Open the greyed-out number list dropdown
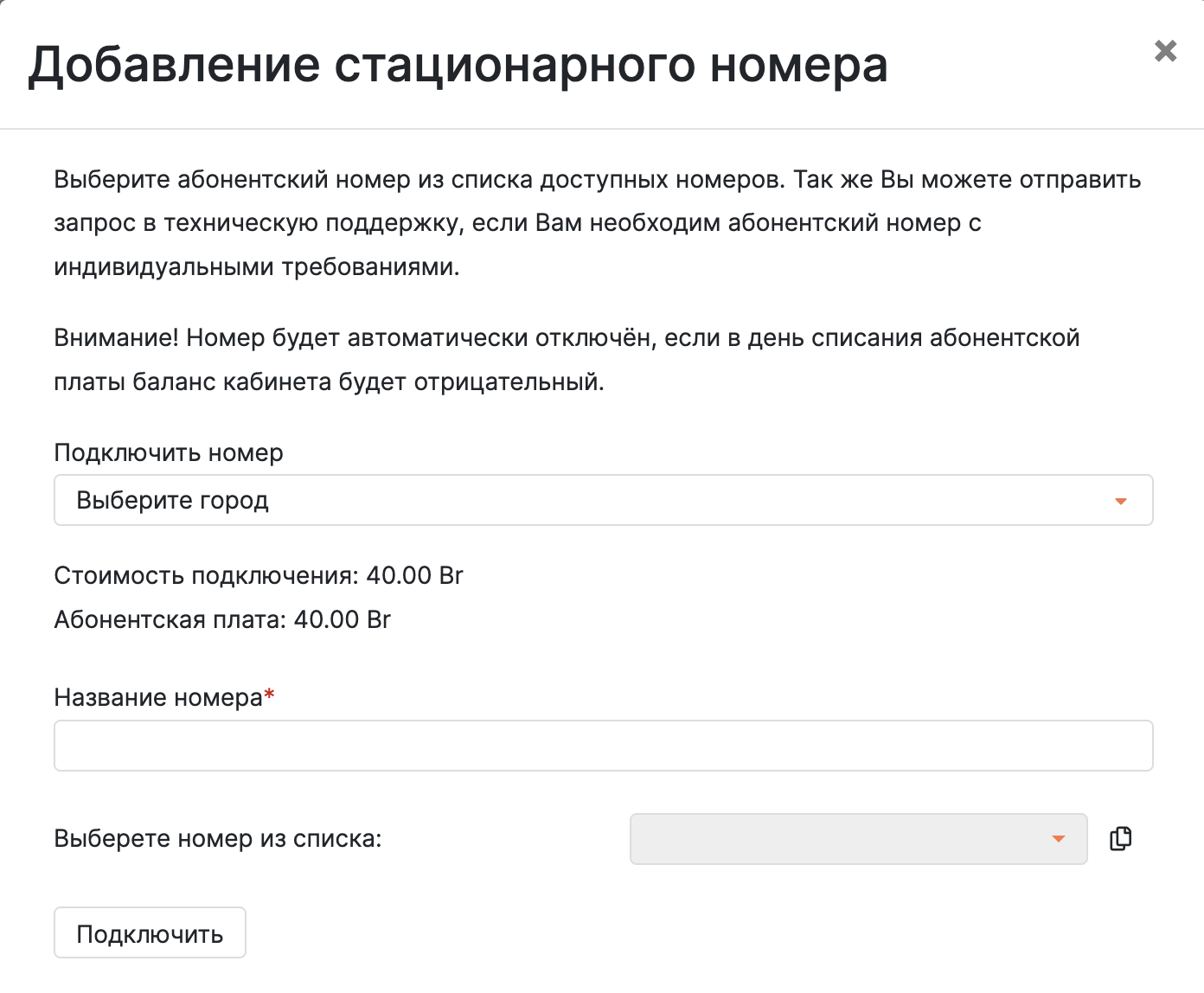Screen dimensions: 1204x993 [858, 839]
